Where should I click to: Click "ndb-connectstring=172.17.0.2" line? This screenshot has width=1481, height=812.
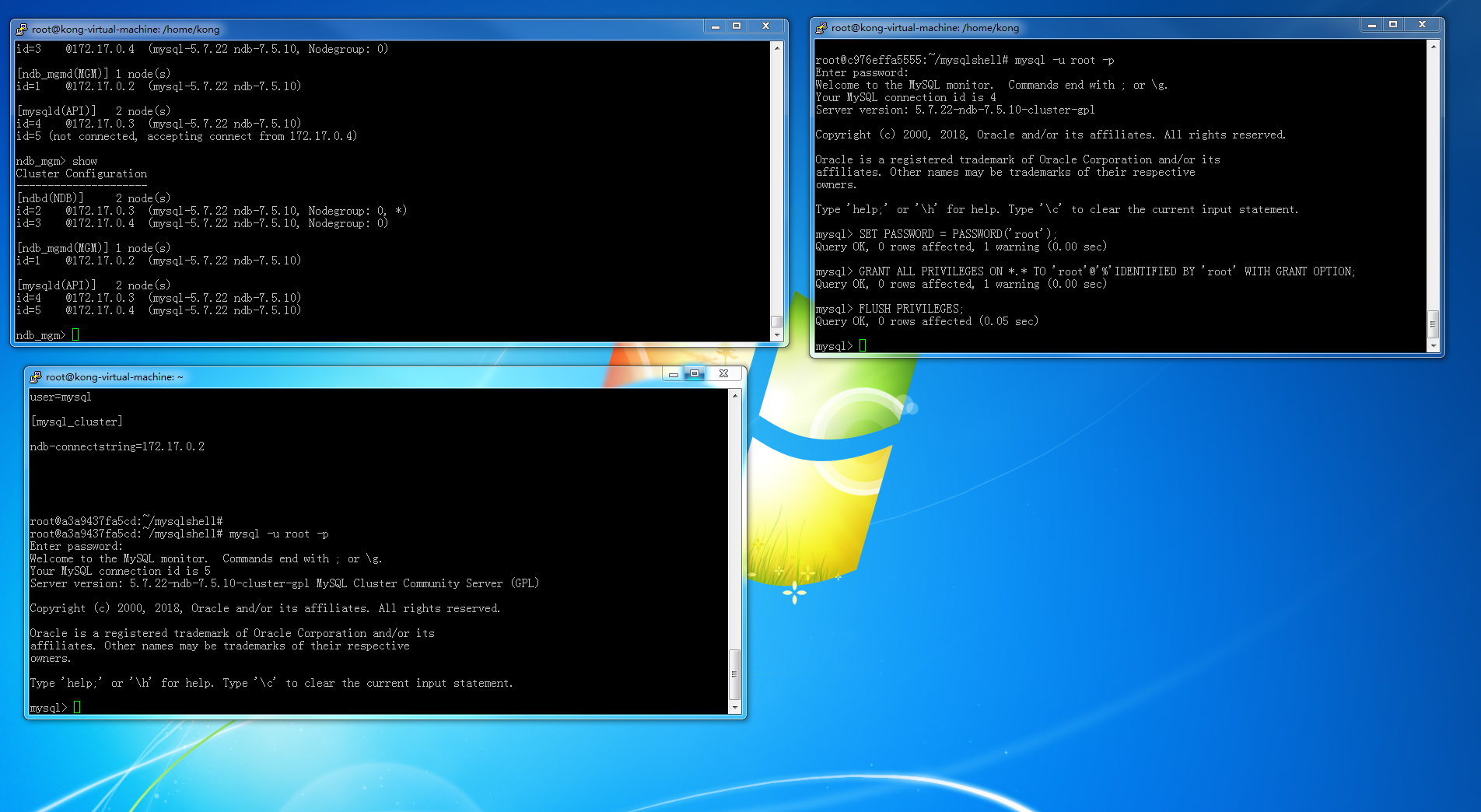(x=117, y=446)
